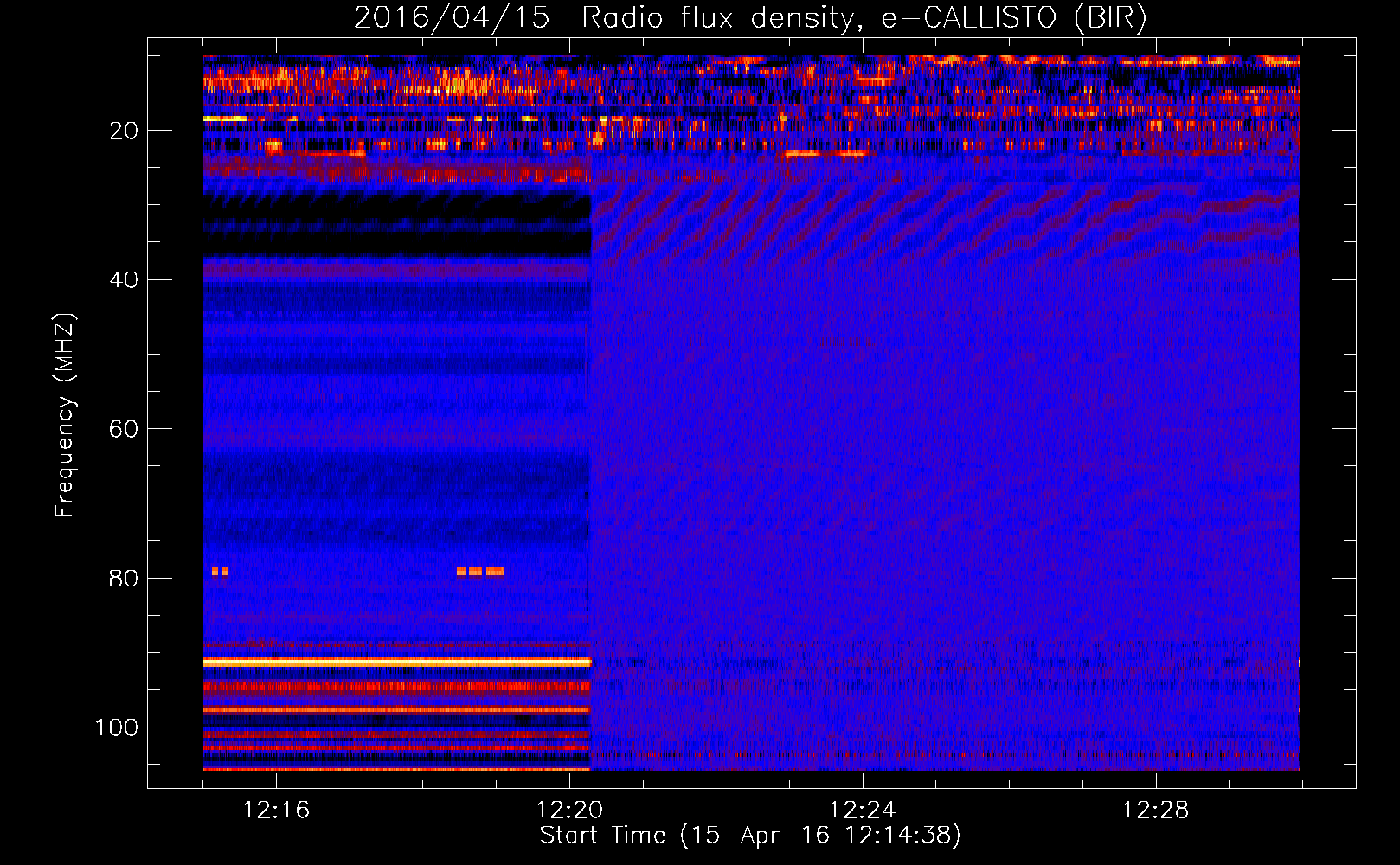Image resolution: width=1400 pixels, height=865 pixels.
Task: Click the two orange spots near 80 MHz at 12:15
Action: 220,572
